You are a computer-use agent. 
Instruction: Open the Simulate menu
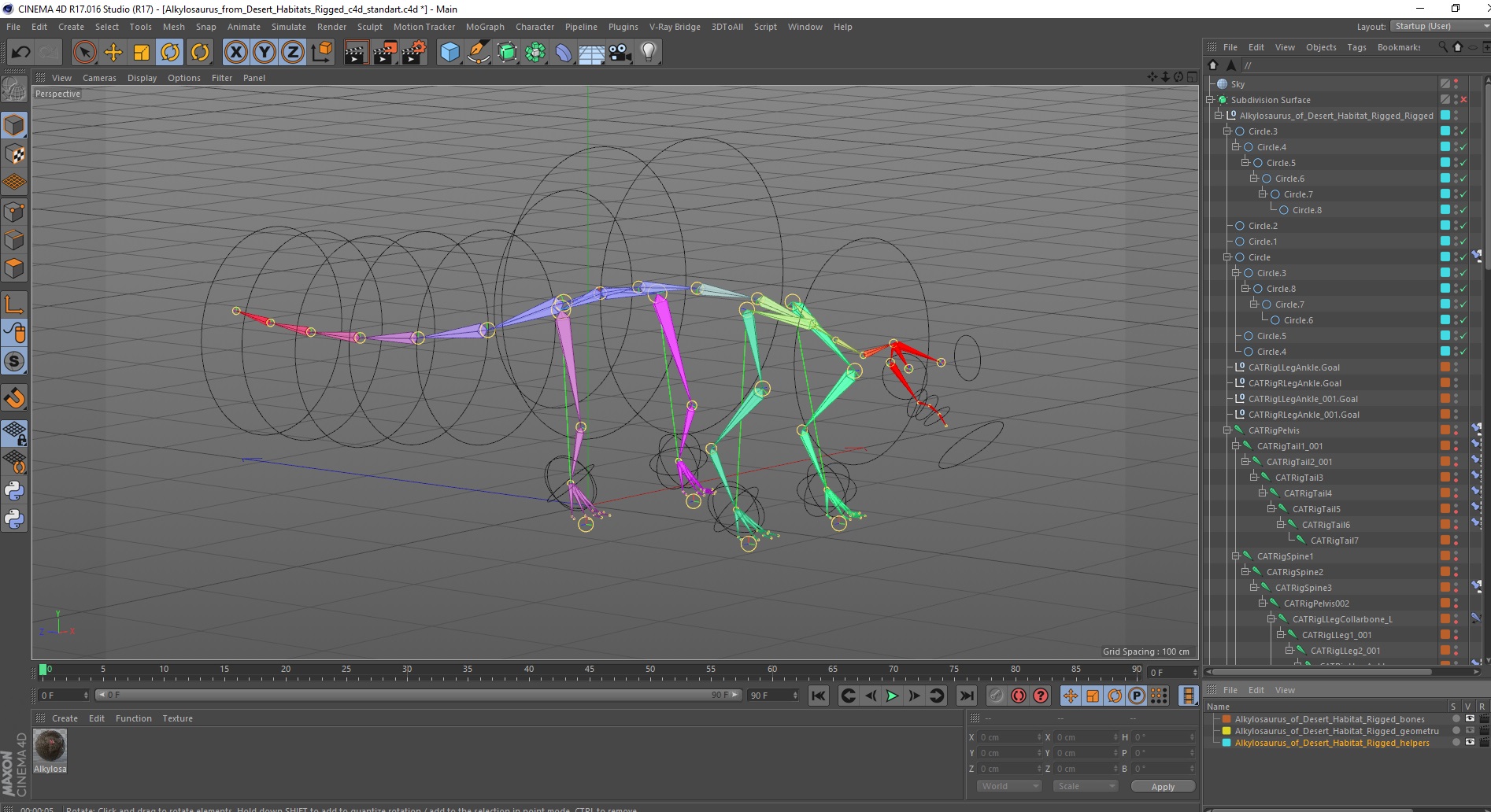tap(289, 27)
